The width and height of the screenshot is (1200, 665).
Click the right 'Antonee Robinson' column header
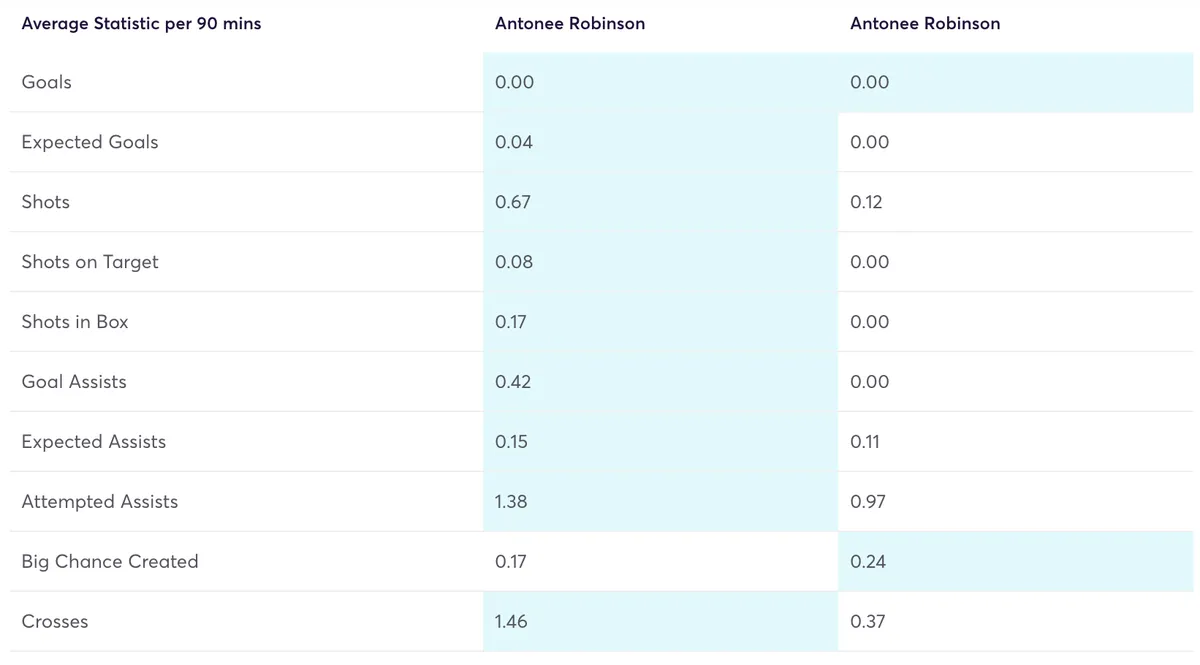point(925,24)
